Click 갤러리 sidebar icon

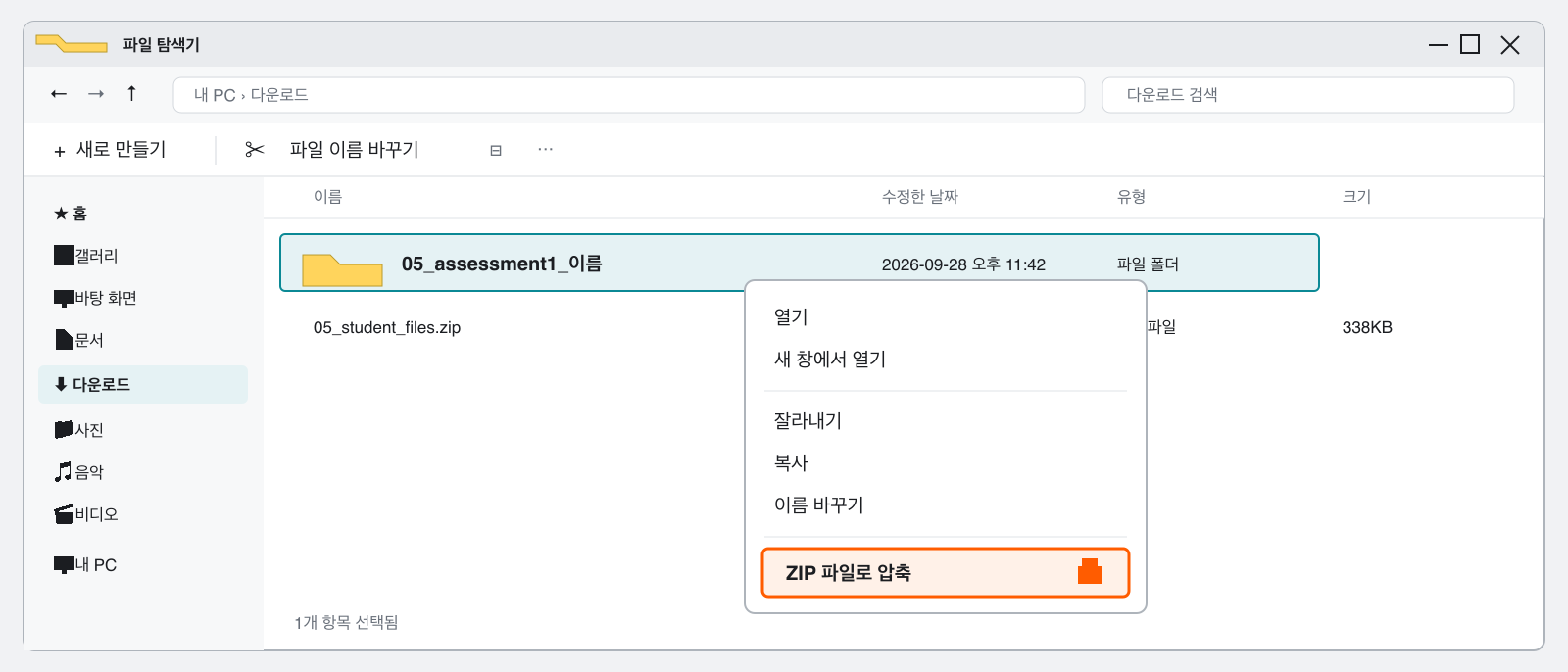point(64,256)
